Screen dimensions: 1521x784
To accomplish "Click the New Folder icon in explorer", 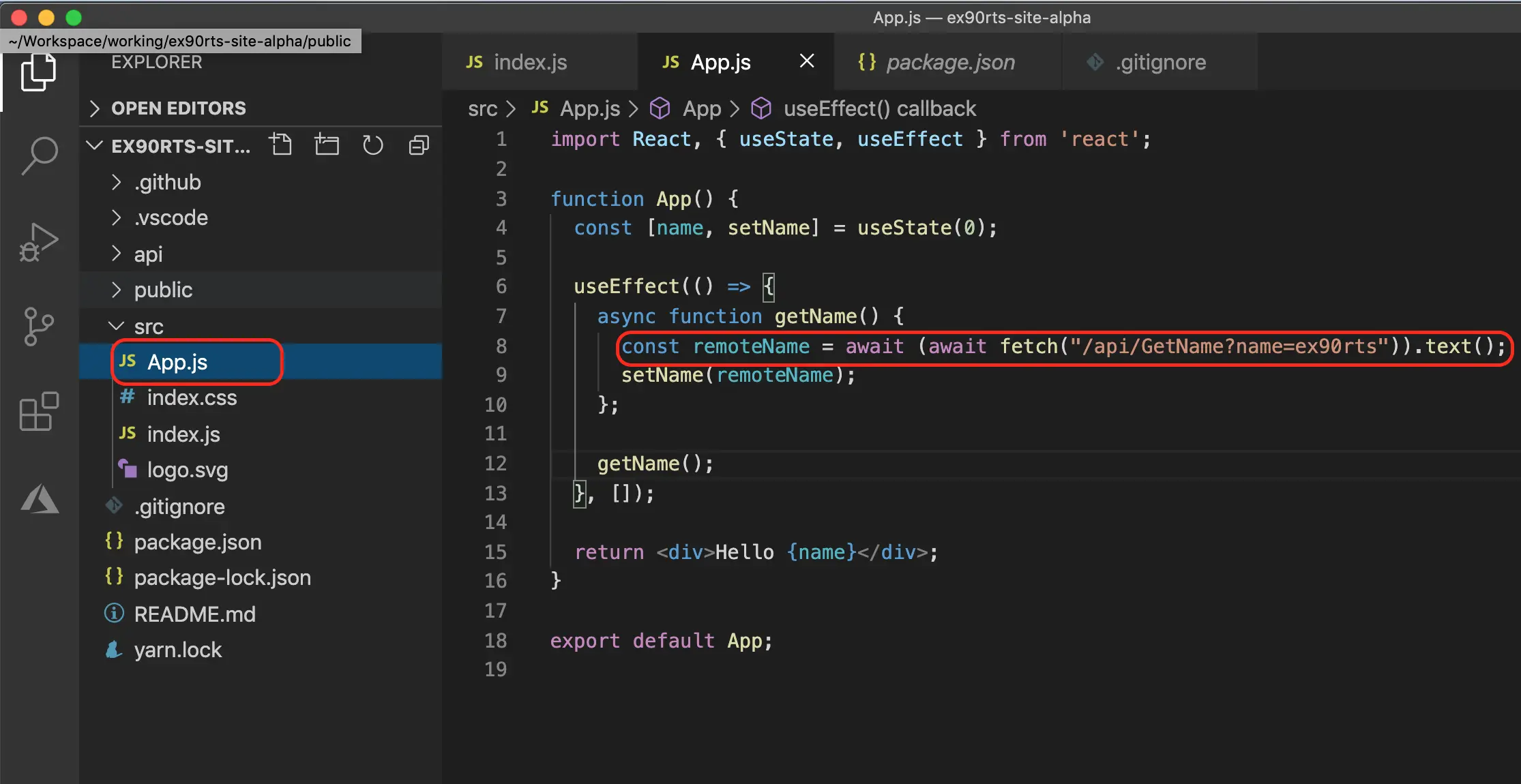I will (x=327, y=145).
